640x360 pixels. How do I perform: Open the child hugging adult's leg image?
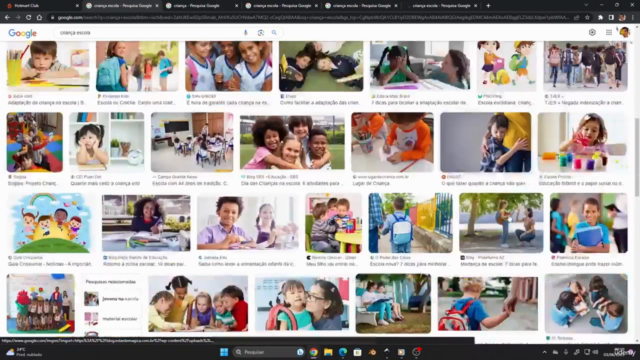tap(486, 142)
